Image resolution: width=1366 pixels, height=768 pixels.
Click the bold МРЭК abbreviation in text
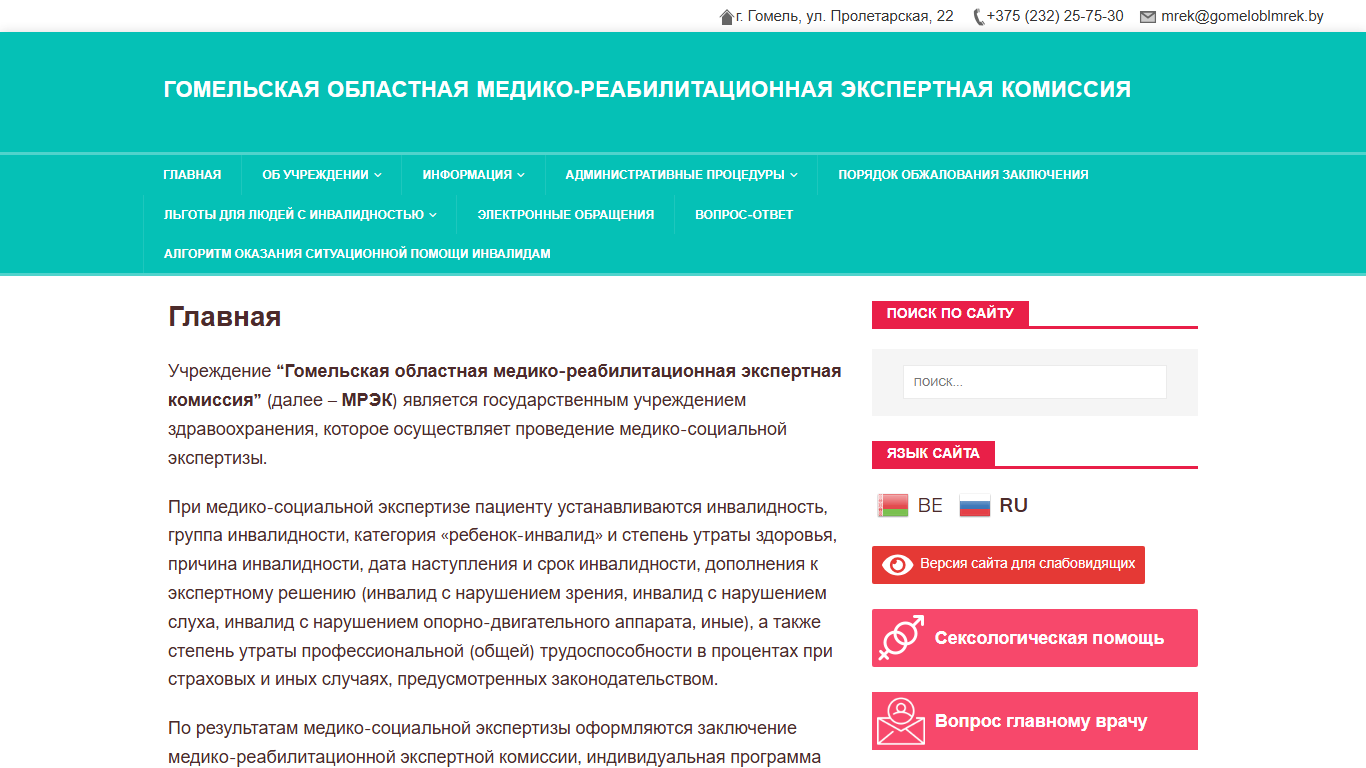tap(366, 400)
